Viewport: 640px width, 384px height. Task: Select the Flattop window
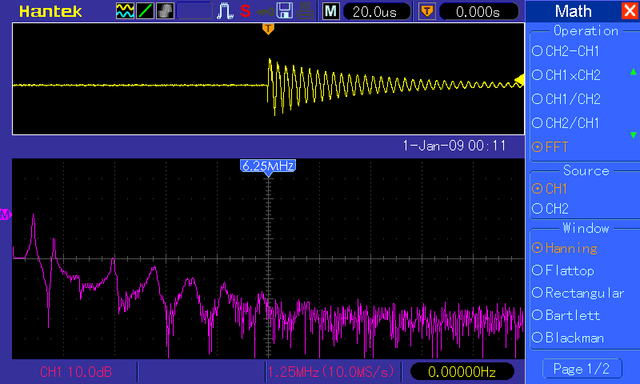563,271
